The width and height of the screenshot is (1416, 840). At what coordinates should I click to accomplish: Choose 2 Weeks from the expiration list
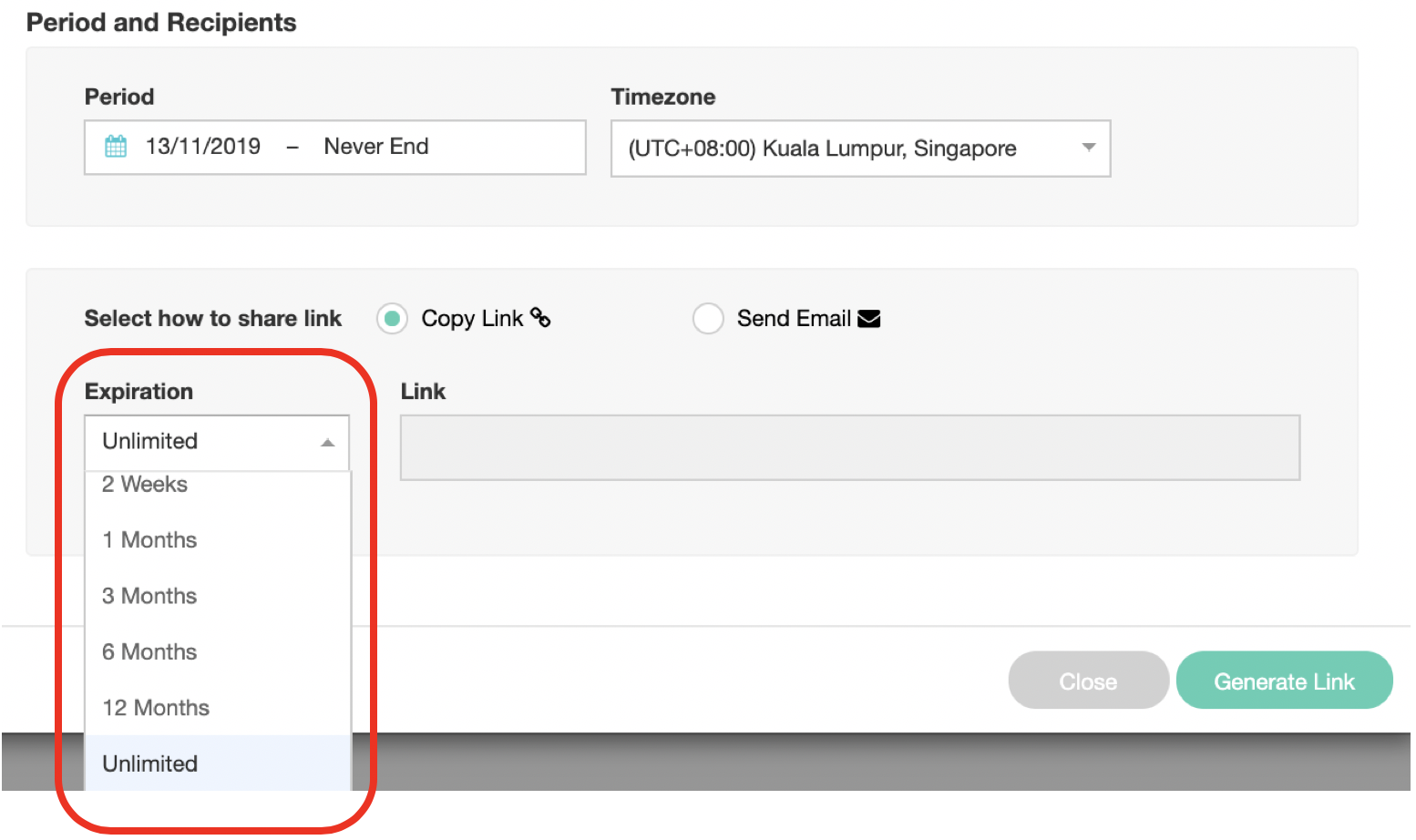pyautogui.click(x=146, y=486)
